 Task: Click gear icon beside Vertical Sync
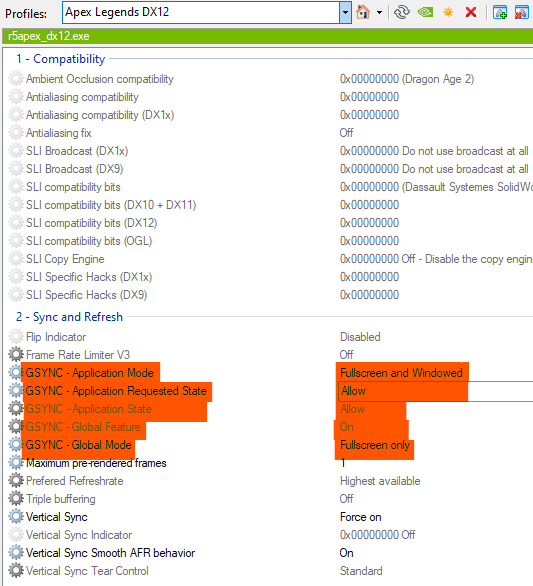16,516
